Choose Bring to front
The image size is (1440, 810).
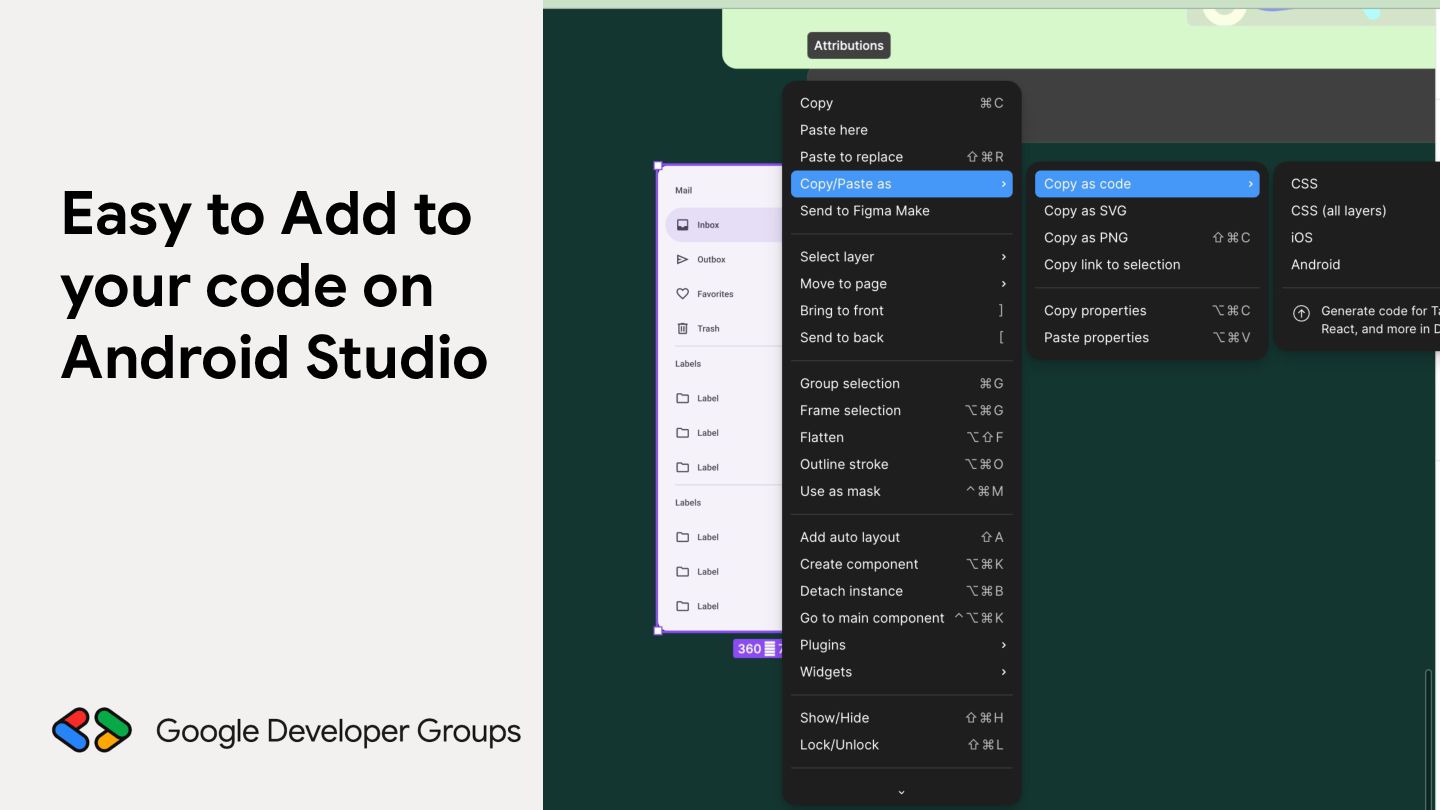(x=901, y=311)
